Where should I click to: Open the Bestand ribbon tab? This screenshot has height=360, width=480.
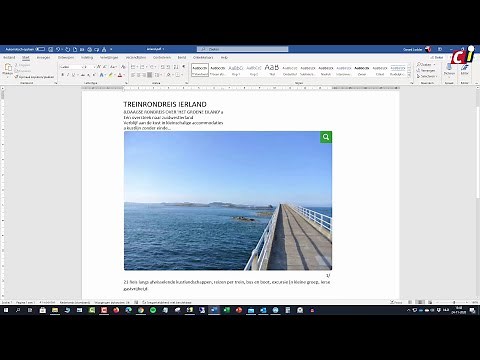pos(9,57)
